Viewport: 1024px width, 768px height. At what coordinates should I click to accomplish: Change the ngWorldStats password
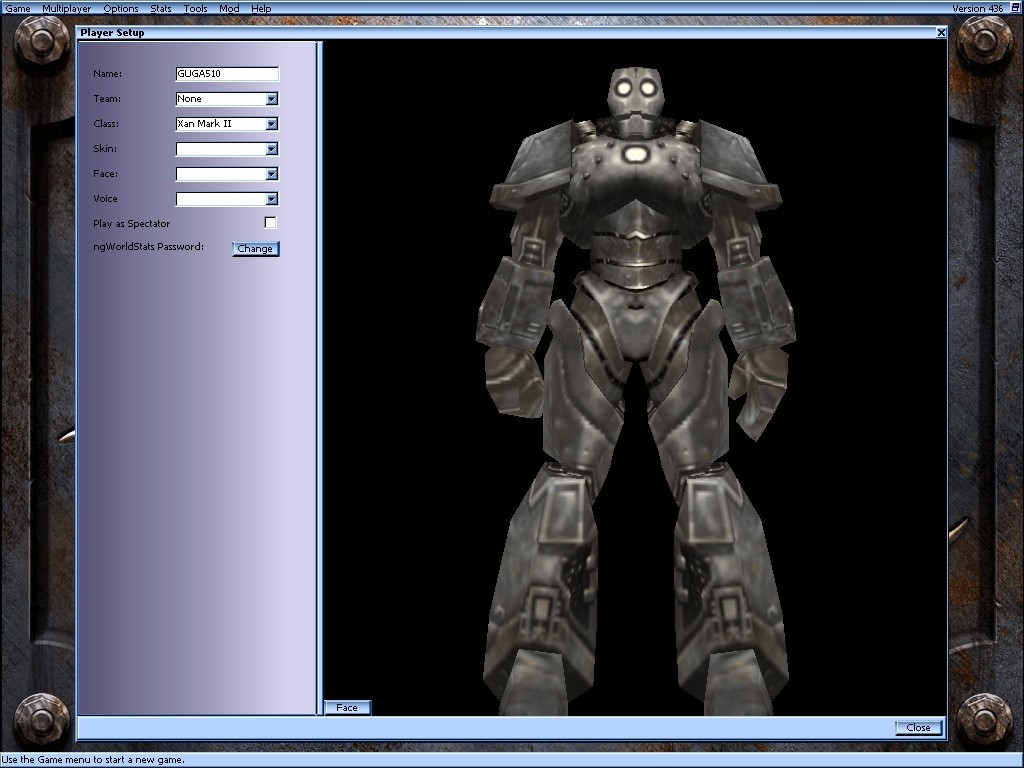(255, 248)
